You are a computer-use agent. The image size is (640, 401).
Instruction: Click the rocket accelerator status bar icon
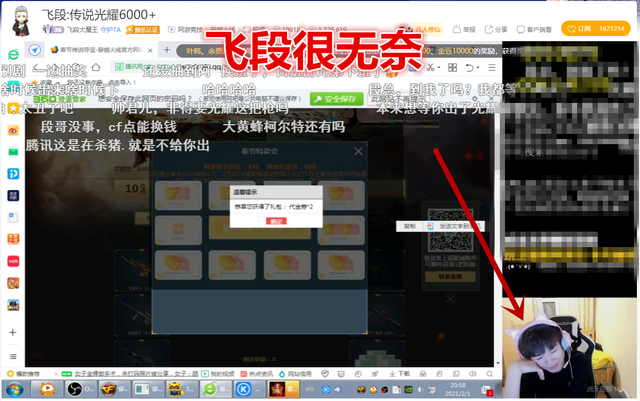click(x=375, y=374)
